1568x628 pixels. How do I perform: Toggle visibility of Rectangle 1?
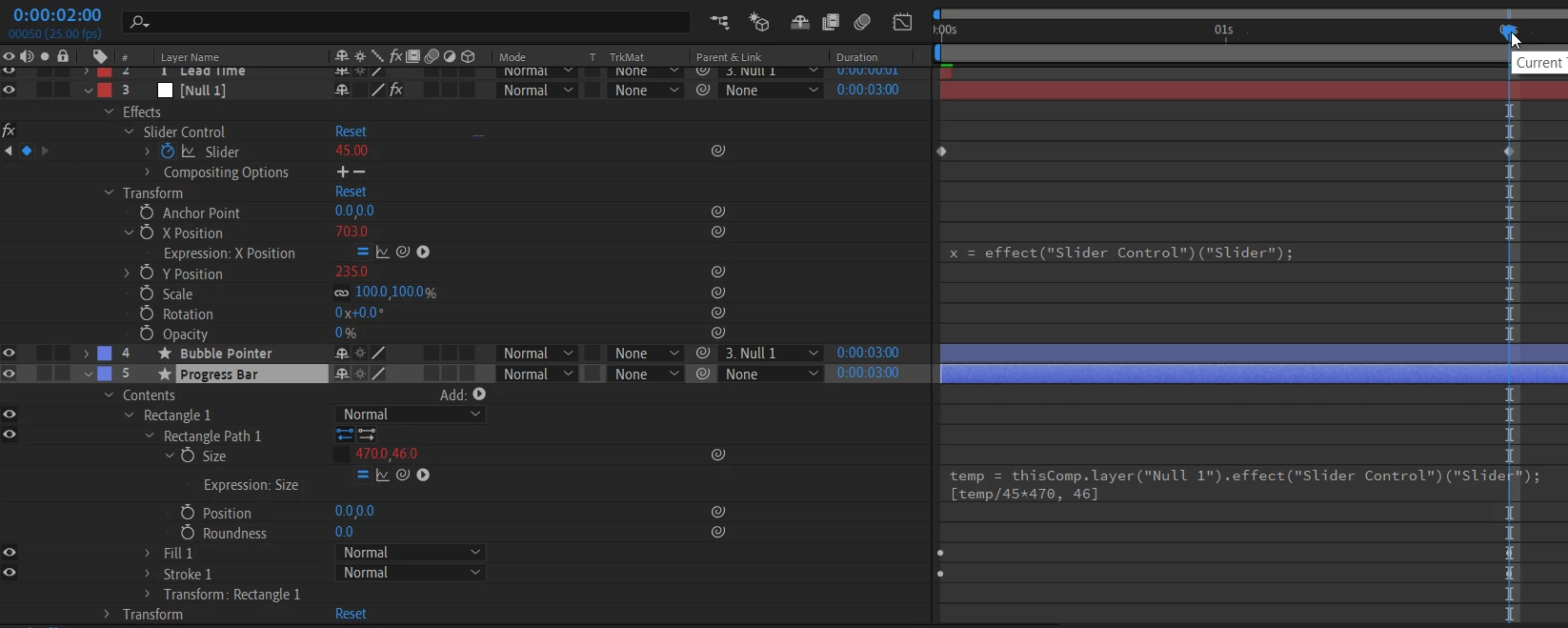(x=10, y=415)
